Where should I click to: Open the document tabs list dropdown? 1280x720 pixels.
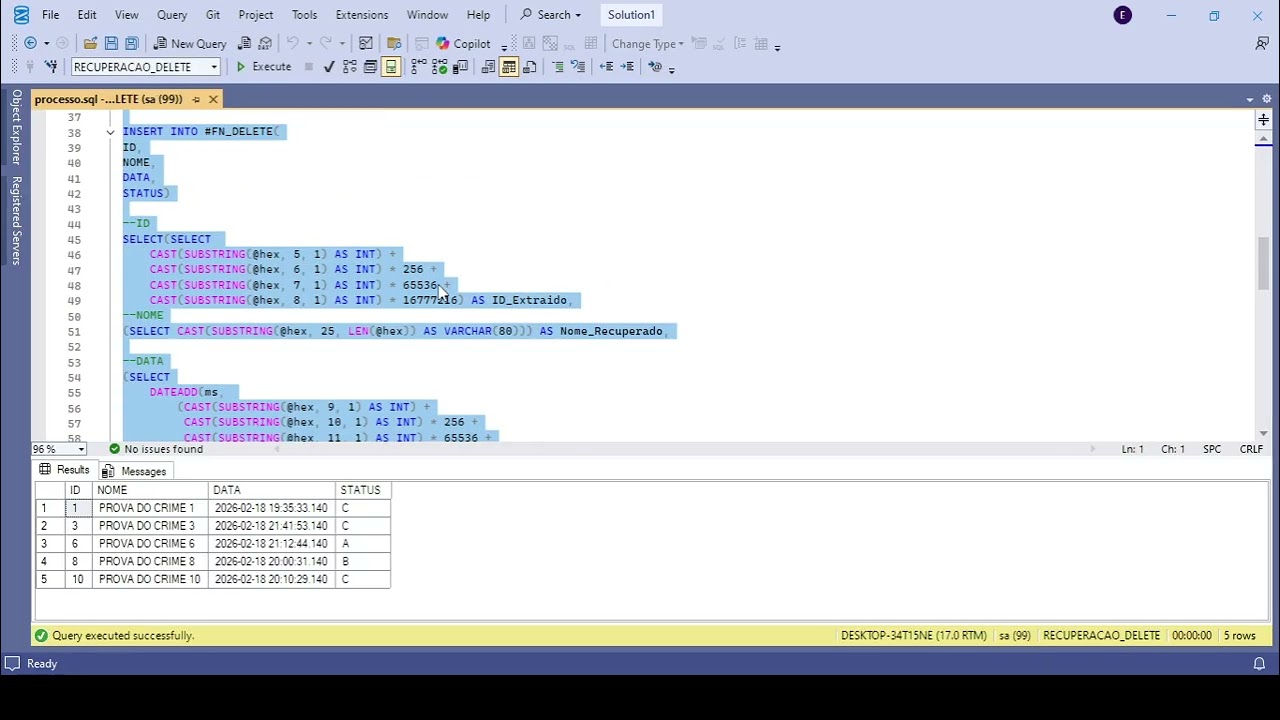[x=1249, y=99]
